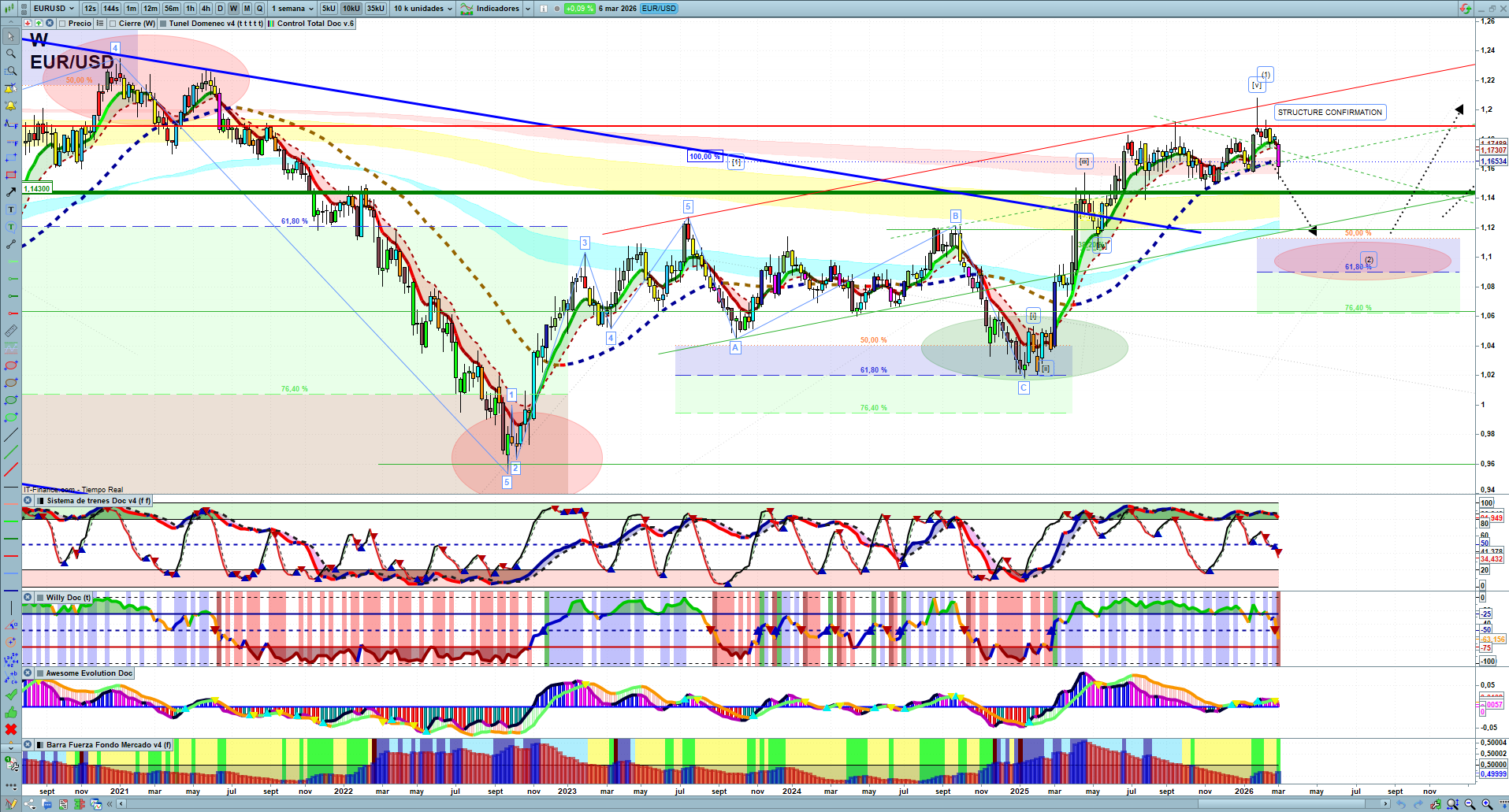1509x812 pixels.
Task: Click the Sistema de trenes color swatch
Action: [x=40, y=501]
